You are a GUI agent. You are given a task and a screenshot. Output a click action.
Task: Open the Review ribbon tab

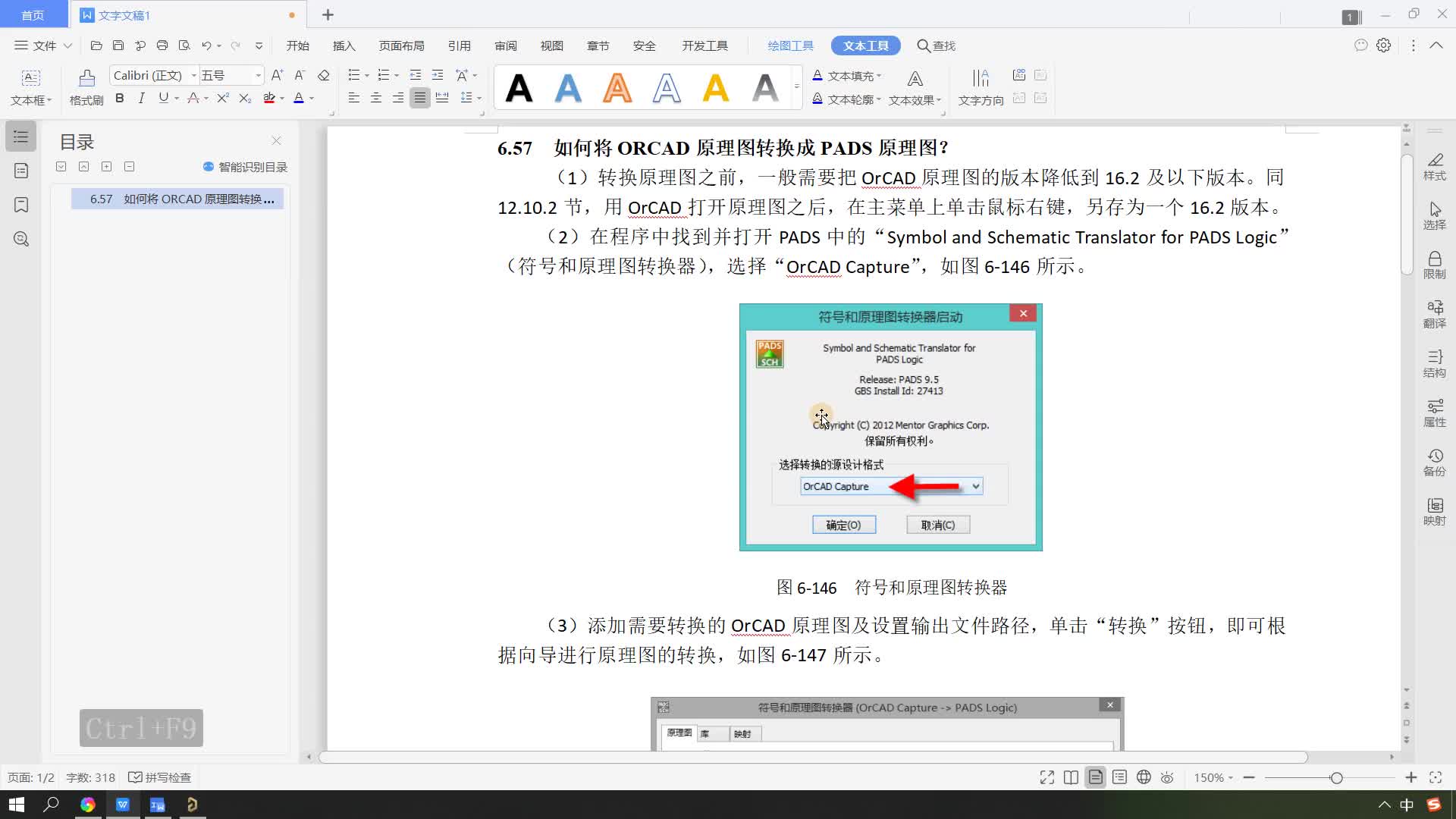(505, 45)
